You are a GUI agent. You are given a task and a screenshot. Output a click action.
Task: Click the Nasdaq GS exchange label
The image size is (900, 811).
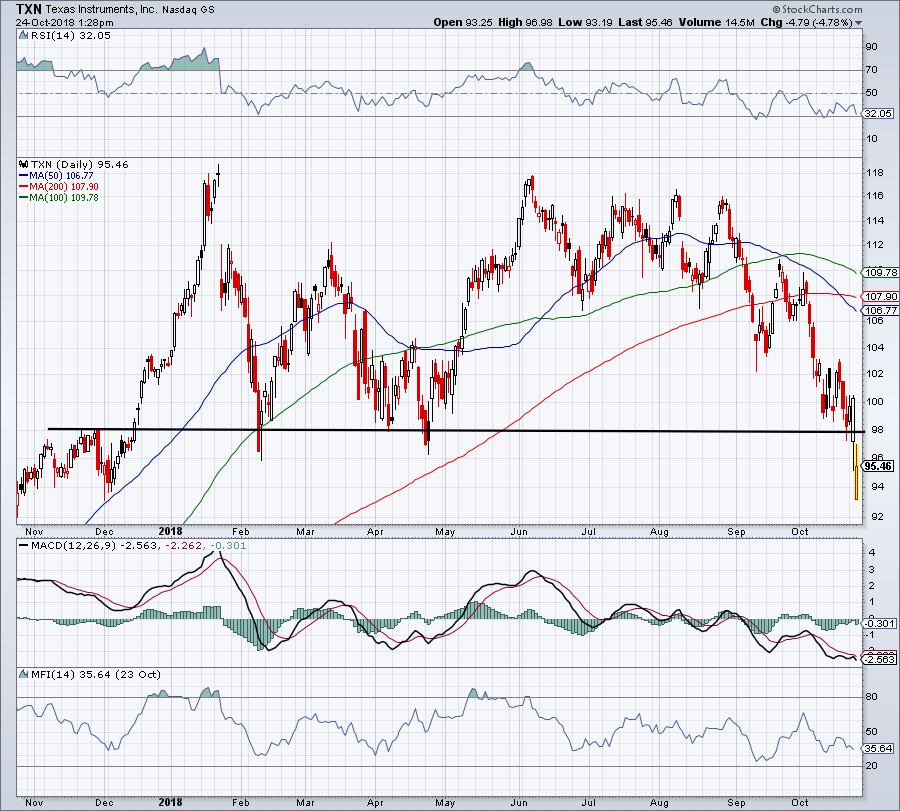pos(188,10)
